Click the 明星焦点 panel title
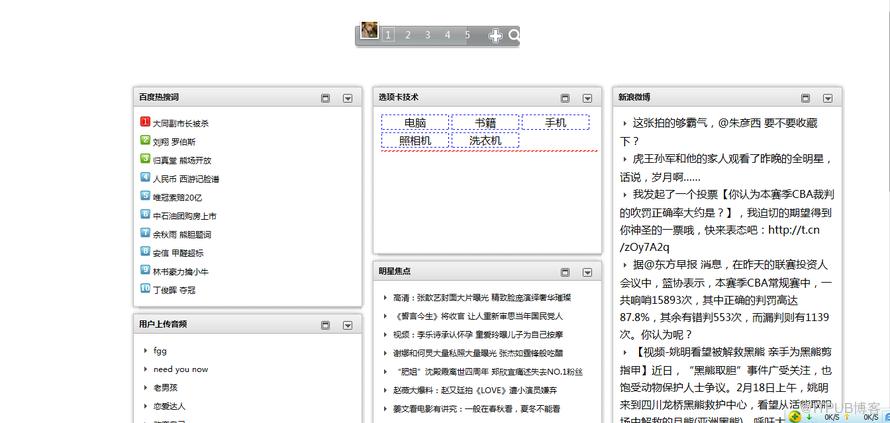This screenshot has height=423, width=890. pos(395,272)
